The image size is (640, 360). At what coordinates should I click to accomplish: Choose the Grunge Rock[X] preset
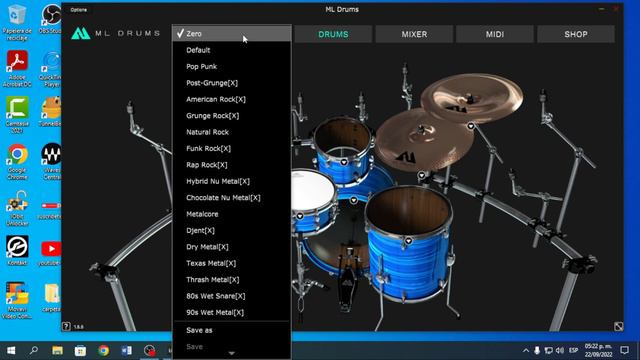231,116
